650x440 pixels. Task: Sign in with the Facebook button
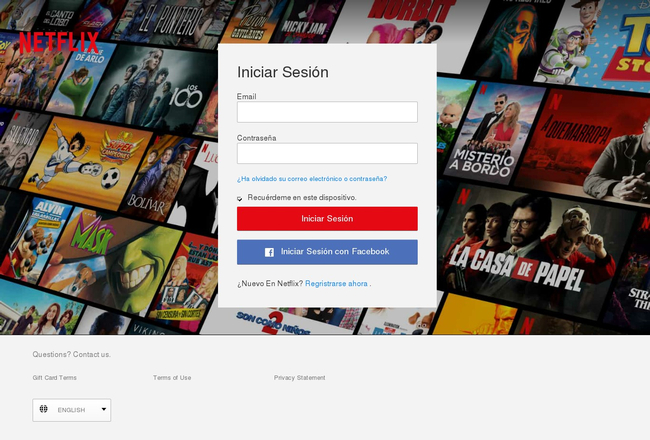tap(327, 252)
